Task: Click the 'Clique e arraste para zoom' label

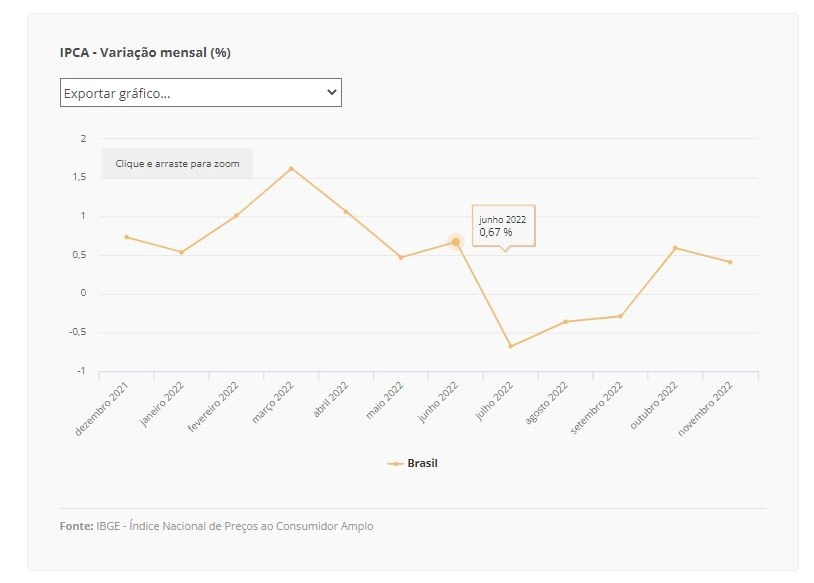Action: (x=178, y=164)
